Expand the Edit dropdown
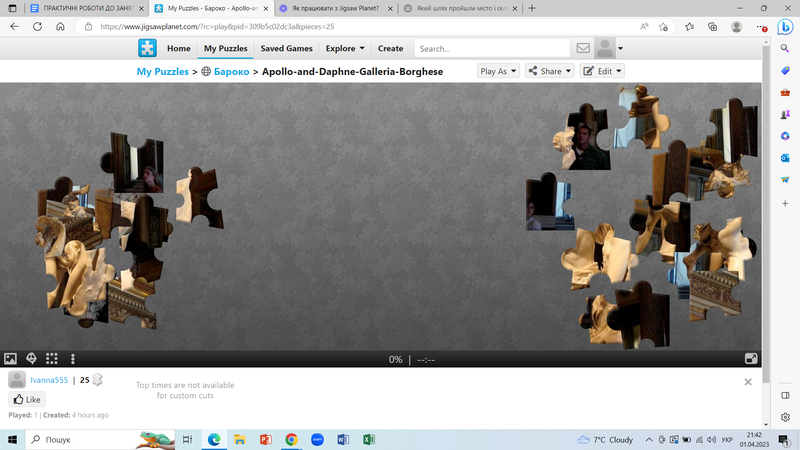This screenshot has width=800, height=450. pyautogui.click(x=602, y=71)
